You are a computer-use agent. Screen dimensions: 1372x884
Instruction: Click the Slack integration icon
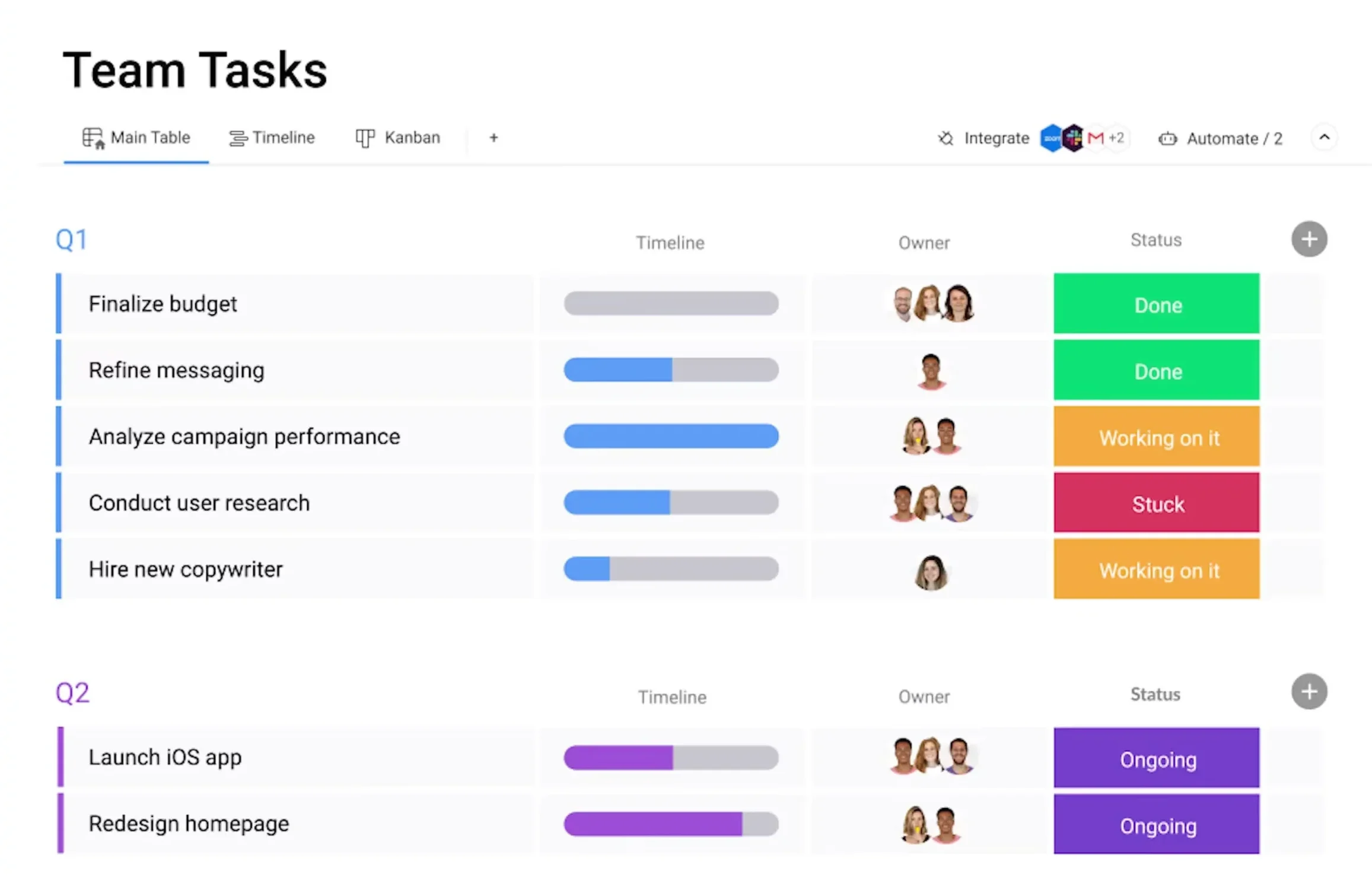1074,138
